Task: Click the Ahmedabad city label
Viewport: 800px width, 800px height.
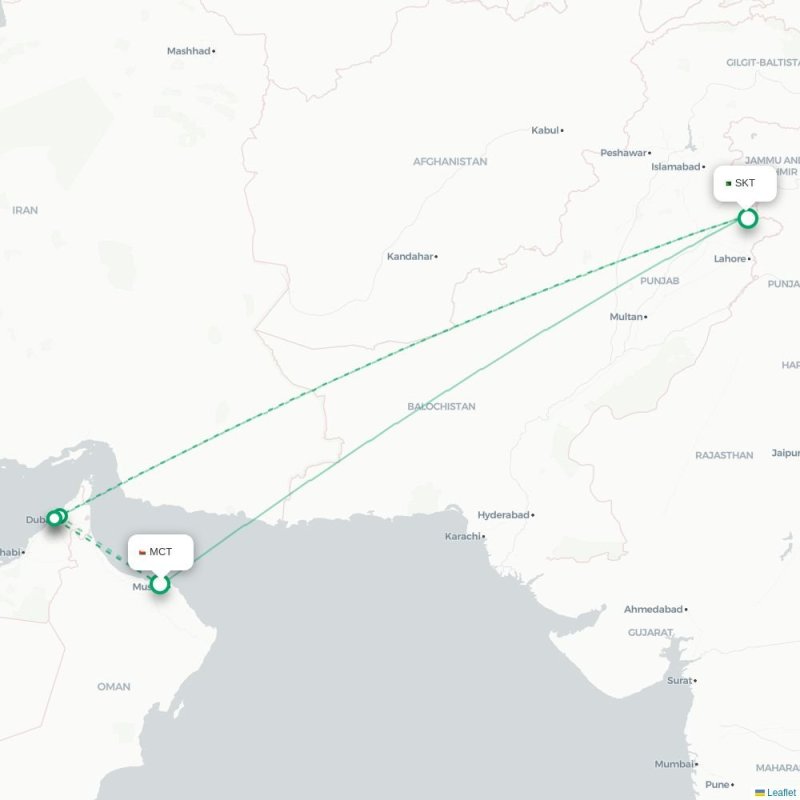Action: pyautogui.click(x=653, y=609)
